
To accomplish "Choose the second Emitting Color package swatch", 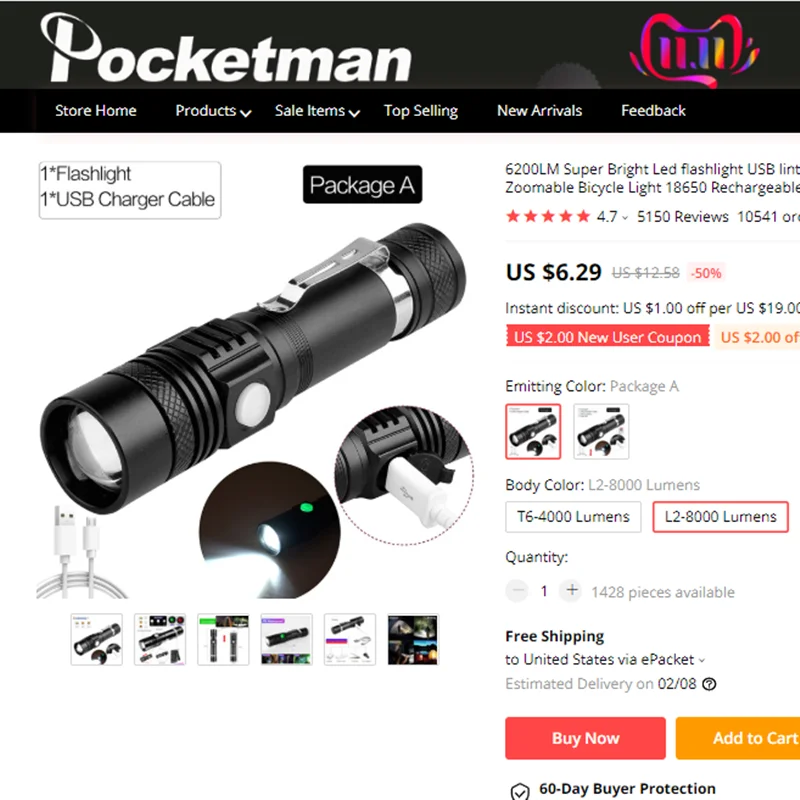I will pyautogui.click(x=601, y=432).
